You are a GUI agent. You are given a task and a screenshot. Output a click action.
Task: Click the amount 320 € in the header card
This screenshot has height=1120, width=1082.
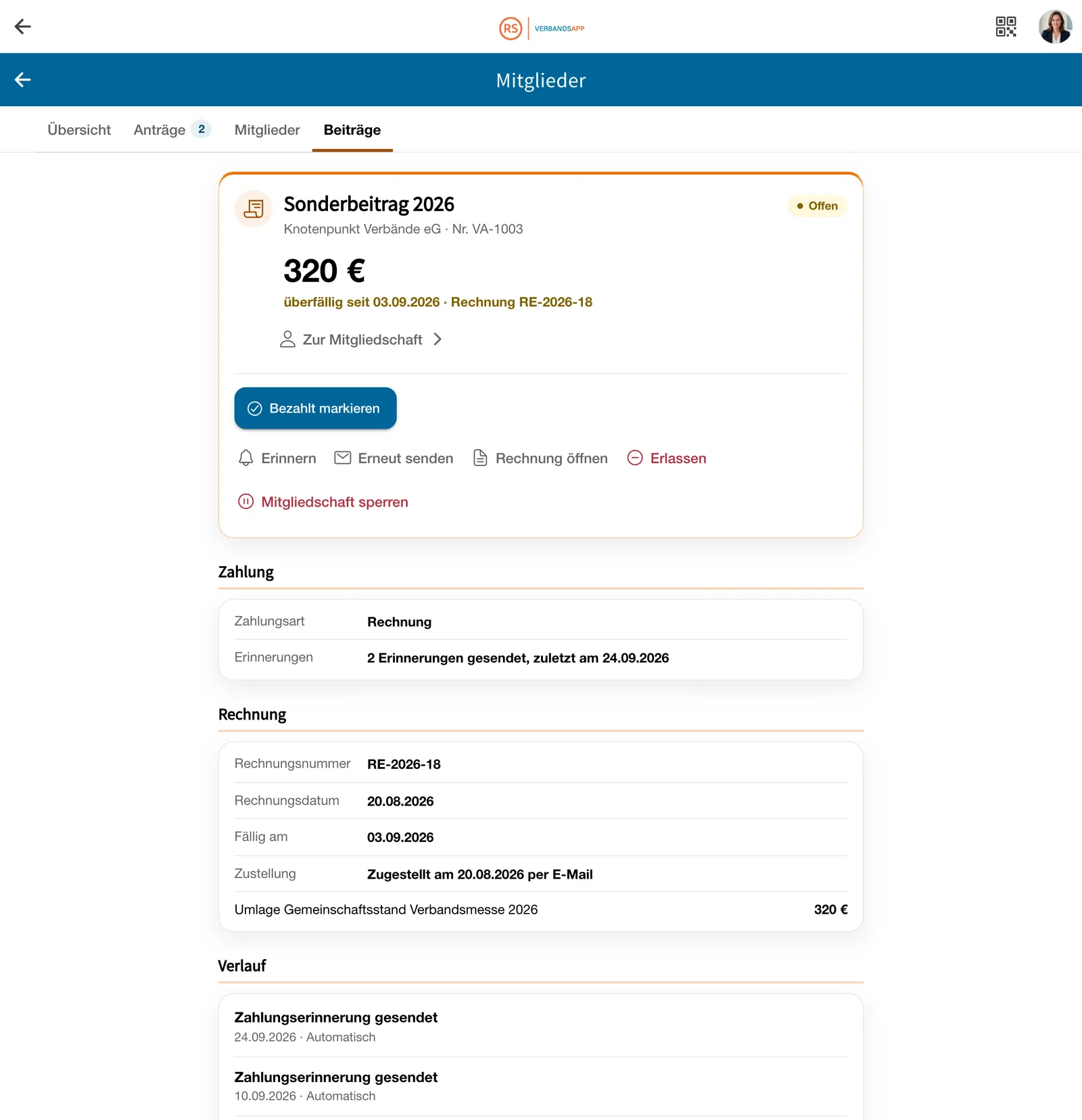[325, 271]
